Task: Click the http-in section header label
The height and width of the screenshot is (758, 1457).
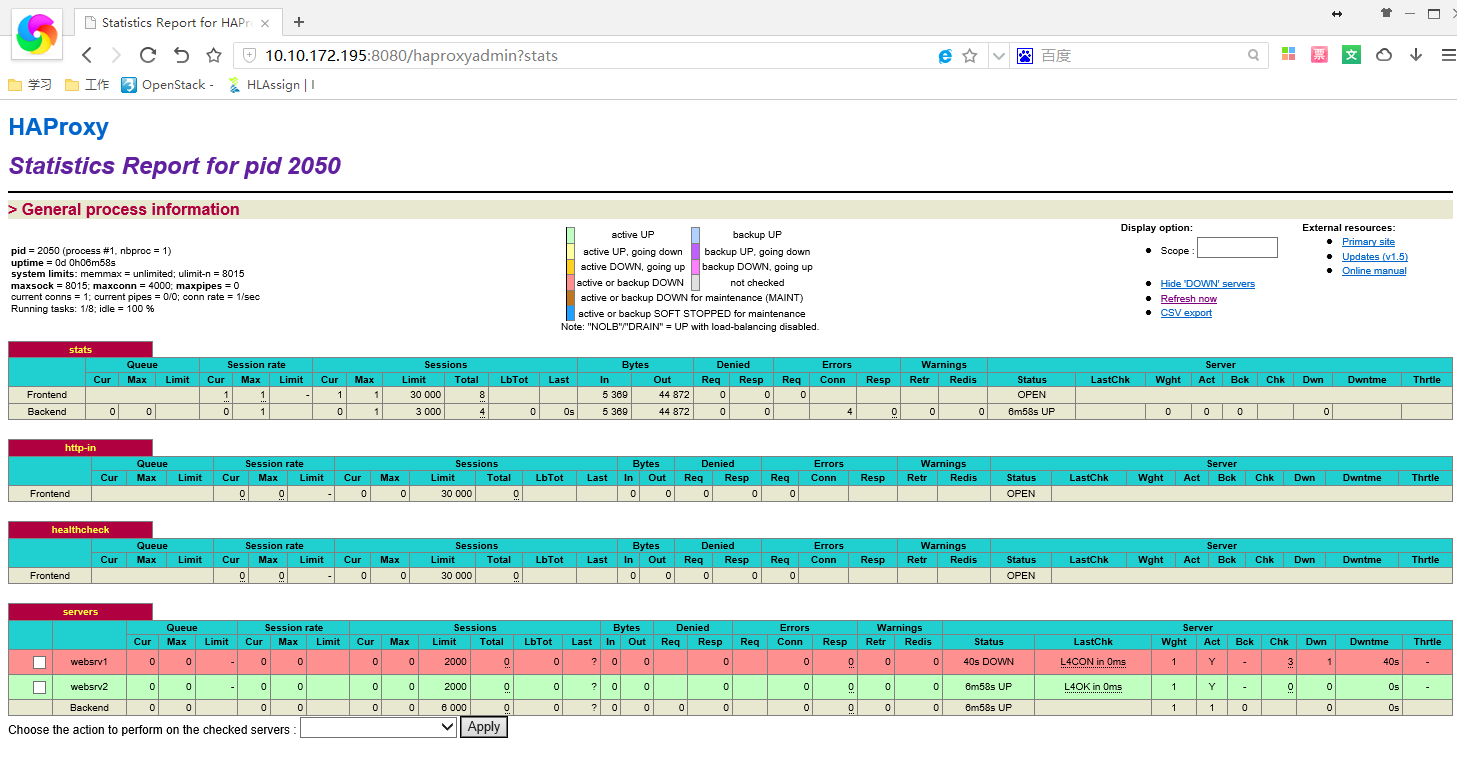Action: [x=80, y=448]
